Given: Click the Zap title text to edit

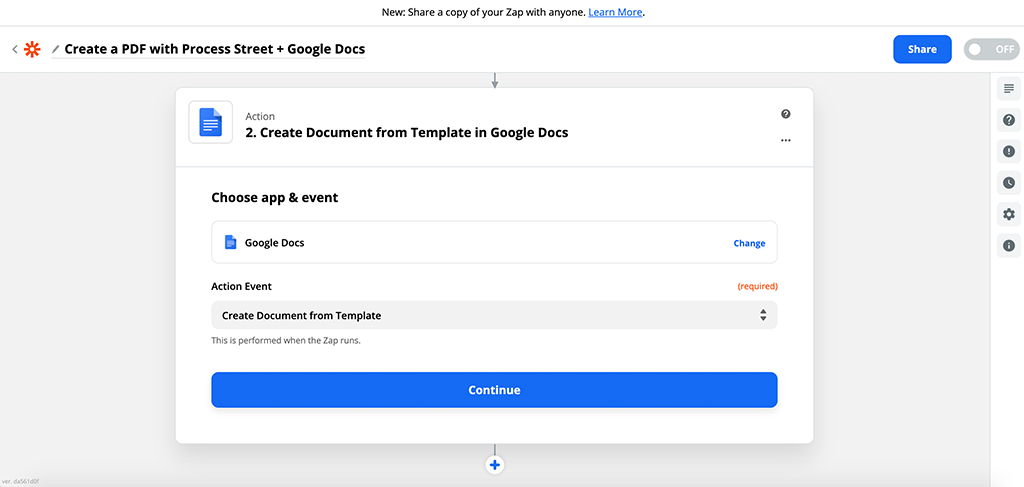Looking at the screenshot, I should click(215, 49).
